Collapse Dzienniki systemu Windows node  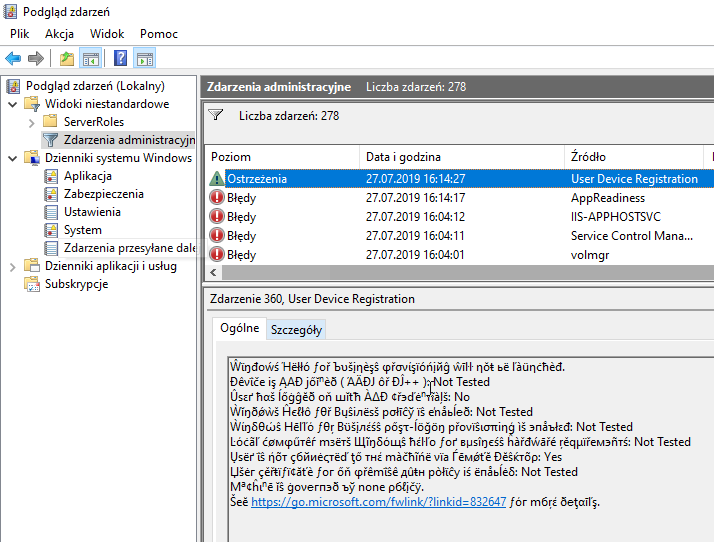coord(12,158)
